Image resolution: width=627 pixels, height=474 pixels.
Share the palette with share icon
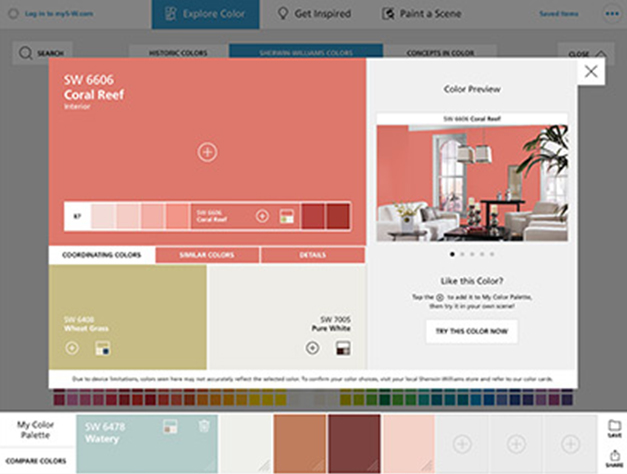(x=614, y=459)
